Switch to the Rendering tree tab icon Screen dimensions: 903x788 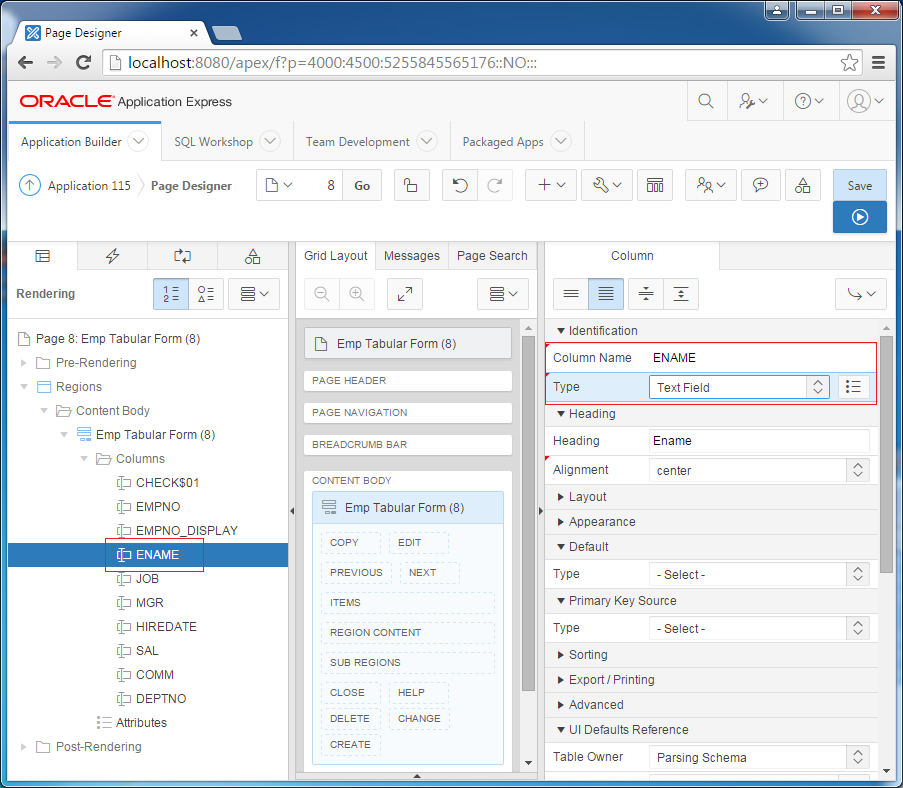coord(43,256)
